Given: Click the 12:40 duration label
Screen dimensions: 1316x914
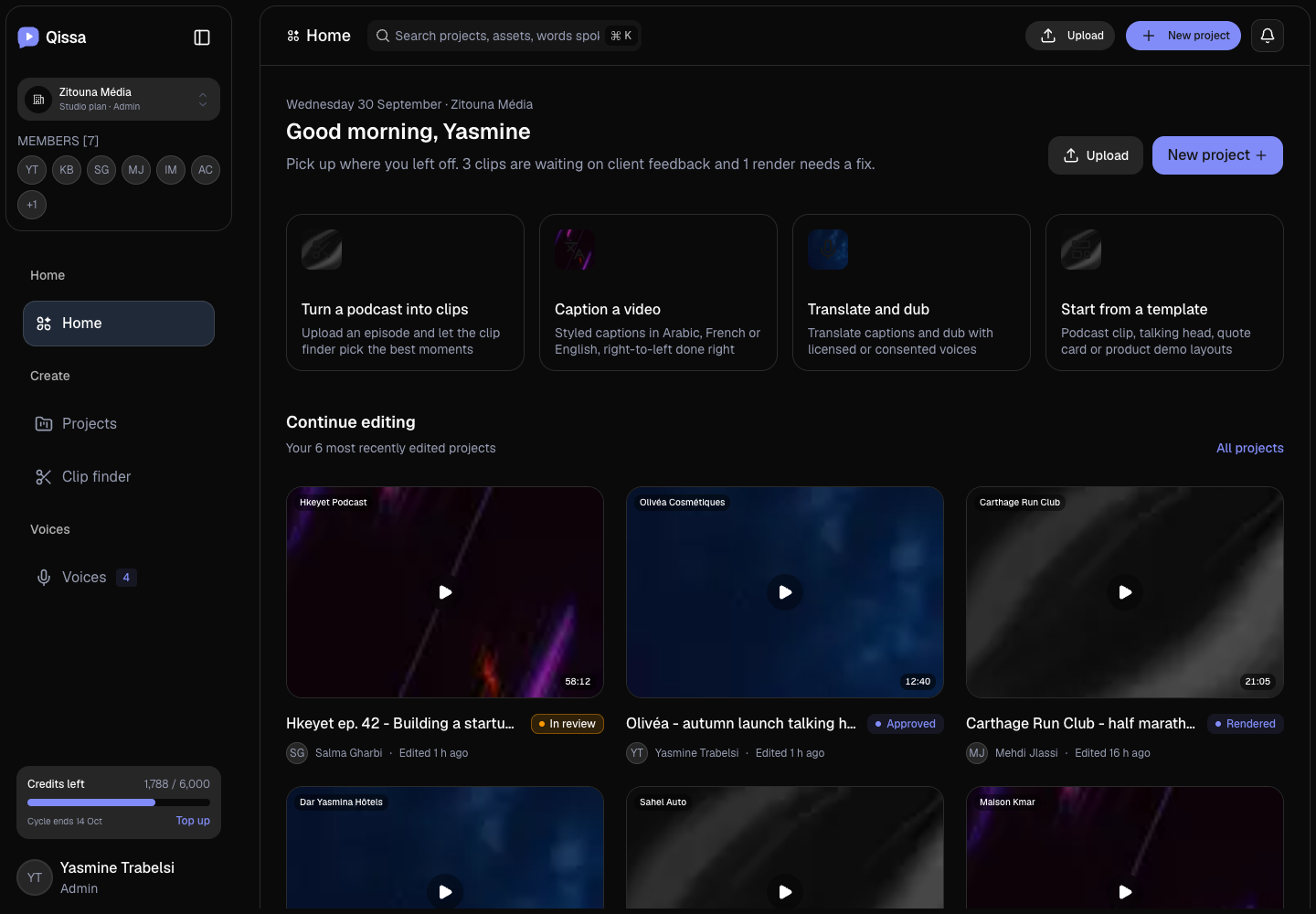Looking at the screenshot, I should (x=918, y=682).
